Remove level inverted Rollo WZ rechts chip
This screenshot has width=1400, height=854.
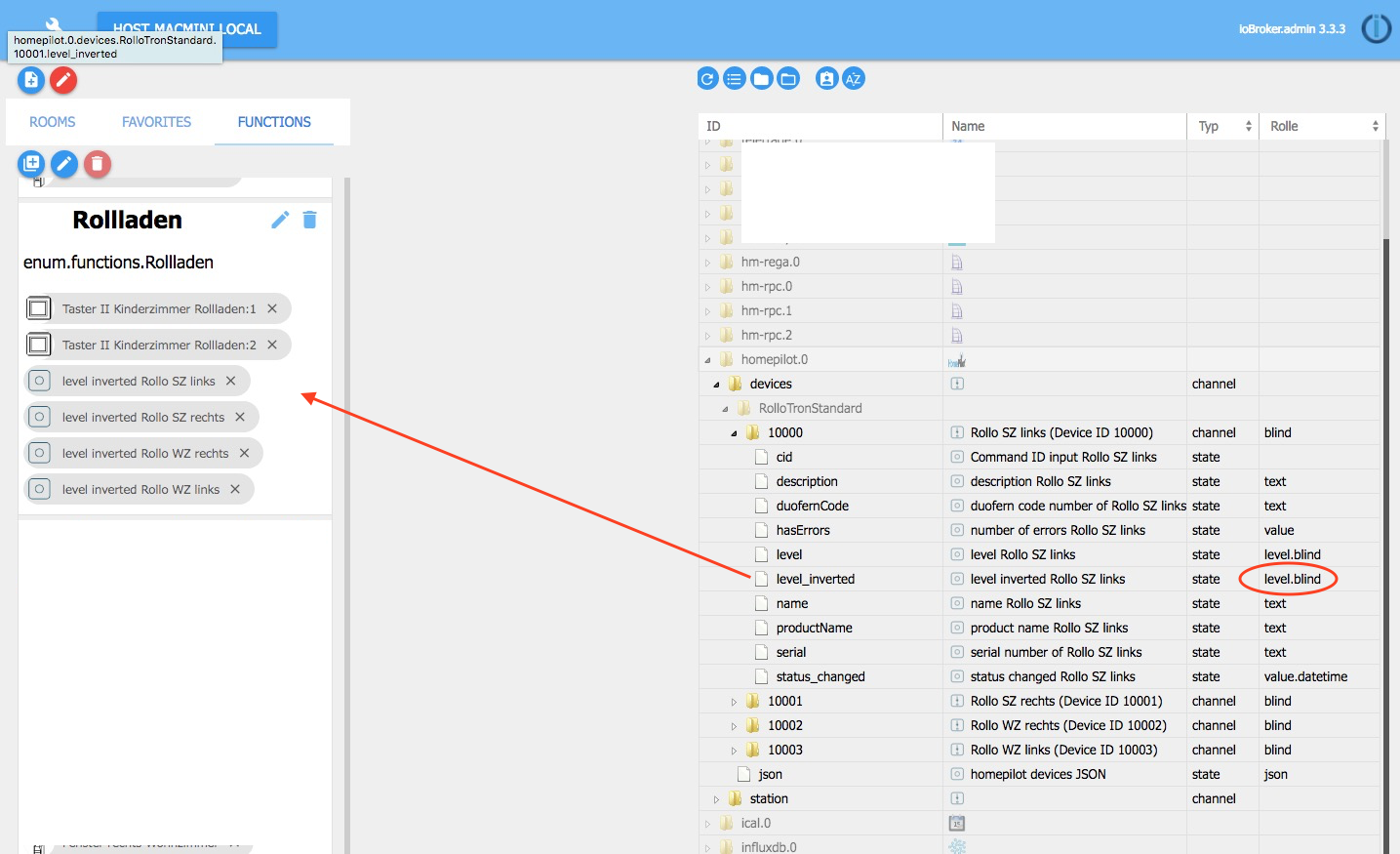[245, 453]
